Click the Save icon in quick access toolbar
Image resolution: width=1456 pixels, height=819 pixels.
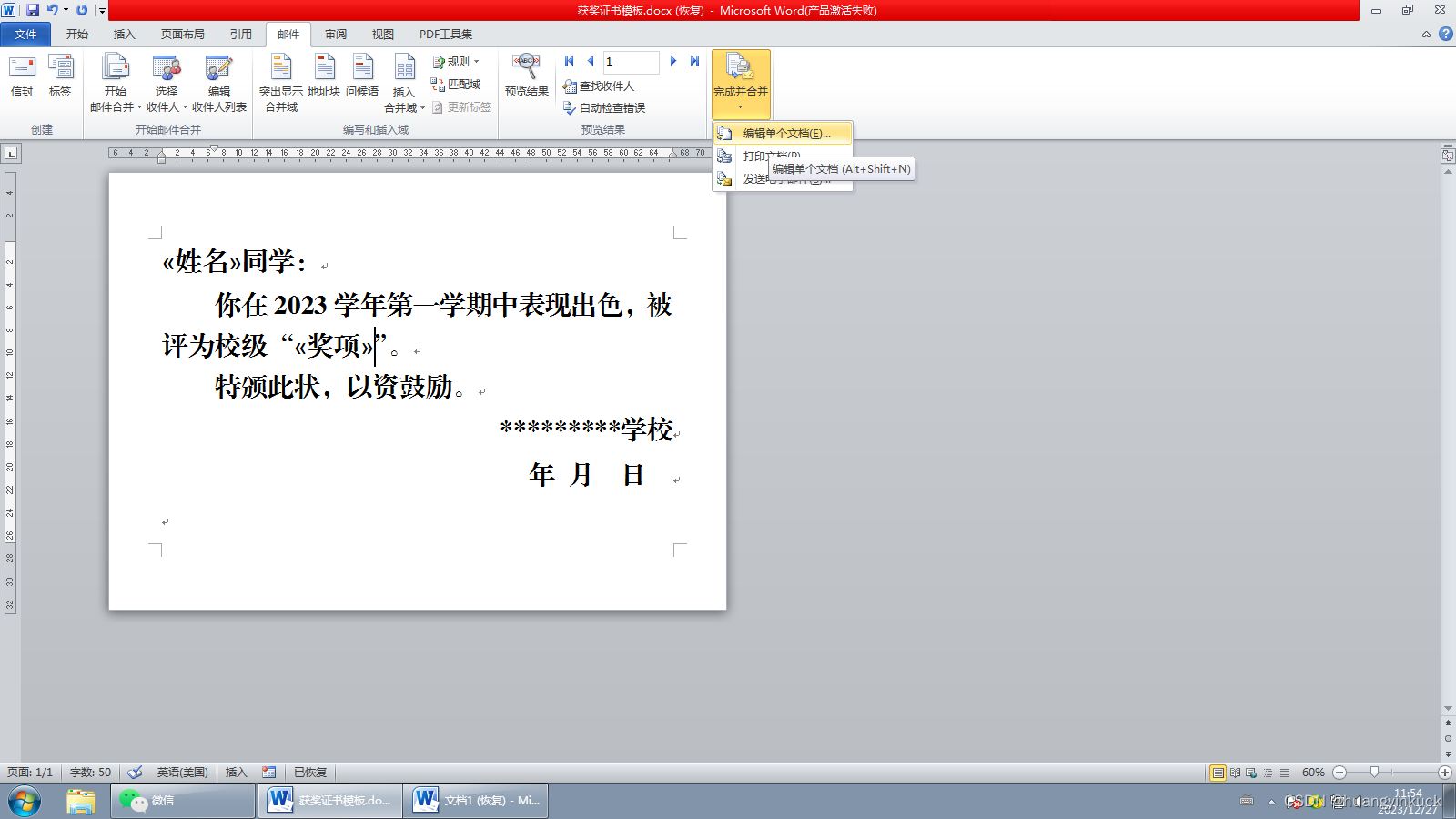click(33, 10)
